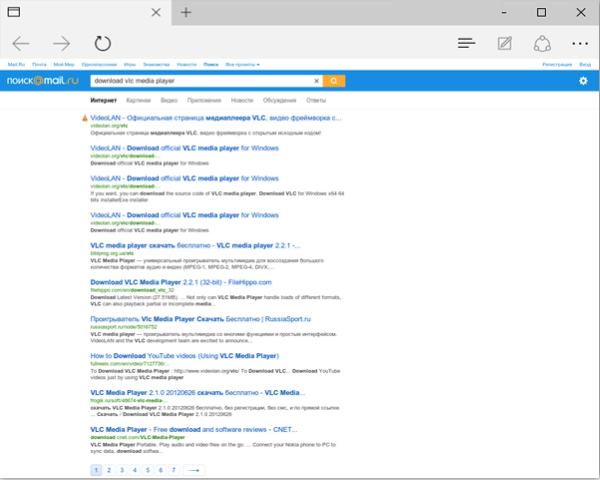The height and width of the screenshot is (480, 600).
Task: Click the green videolan.org/vlc URL of first result
Action: click(x=109, y=126)
